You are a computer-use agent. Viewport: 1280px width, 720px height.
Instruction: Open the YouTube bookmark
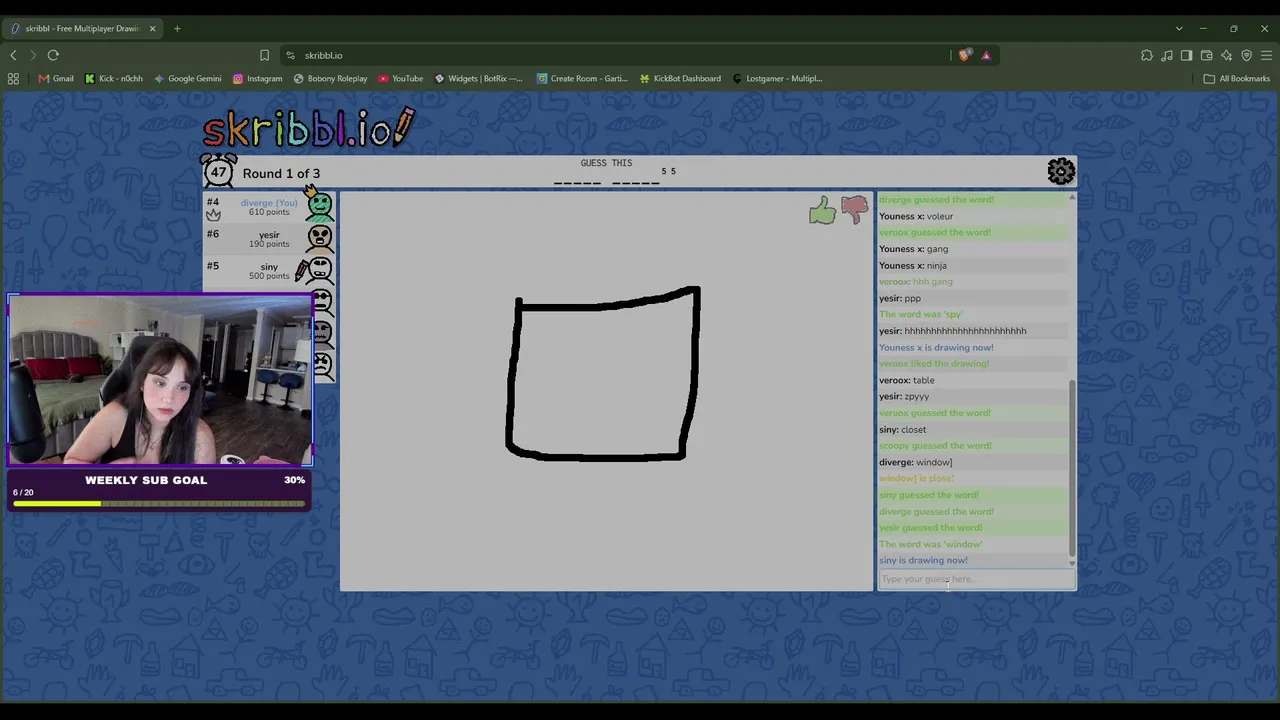[400, 78]
